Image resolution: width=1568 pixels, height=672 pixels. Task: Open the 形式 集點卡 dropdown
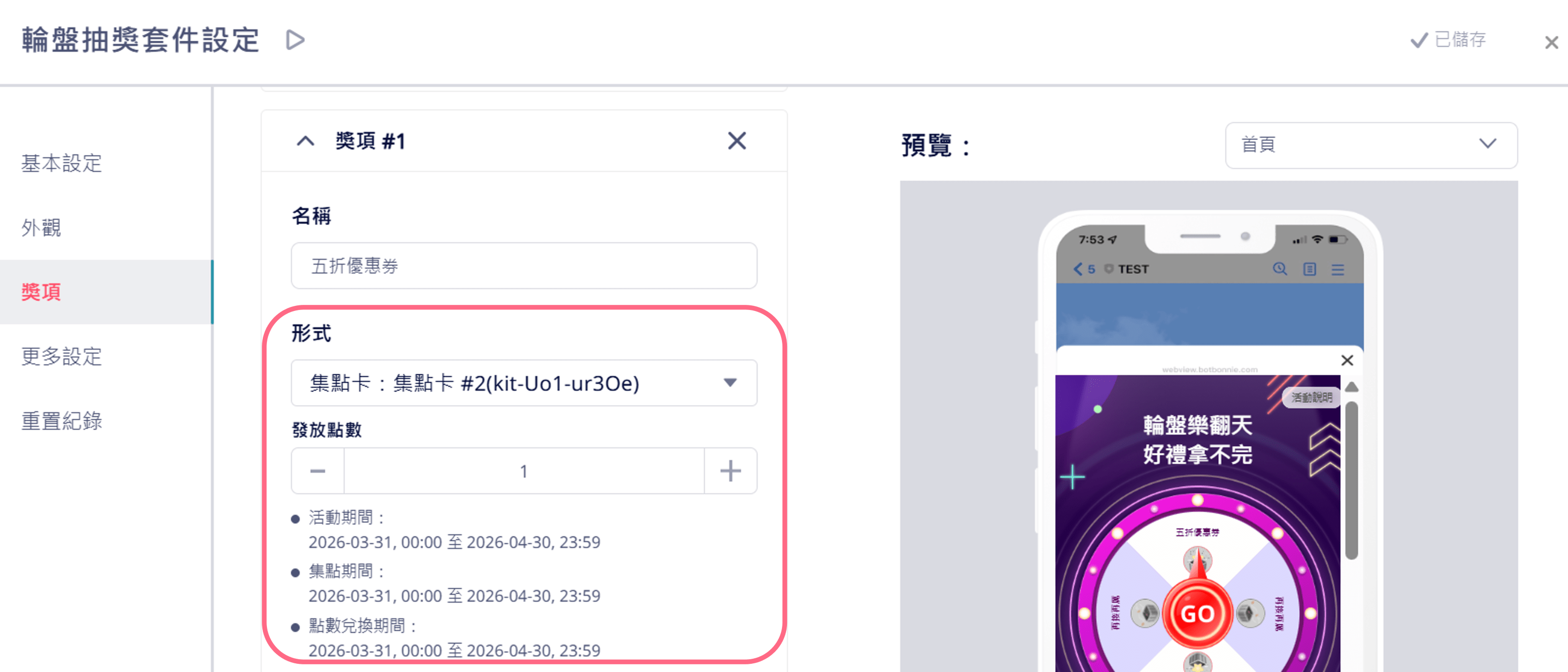point(524,383)
